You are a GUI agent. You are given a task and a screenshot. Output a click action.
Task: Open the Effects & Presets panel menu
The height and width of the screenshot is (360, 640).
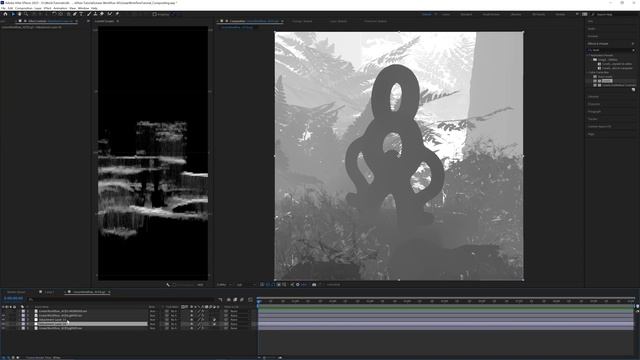coord(633,43)
